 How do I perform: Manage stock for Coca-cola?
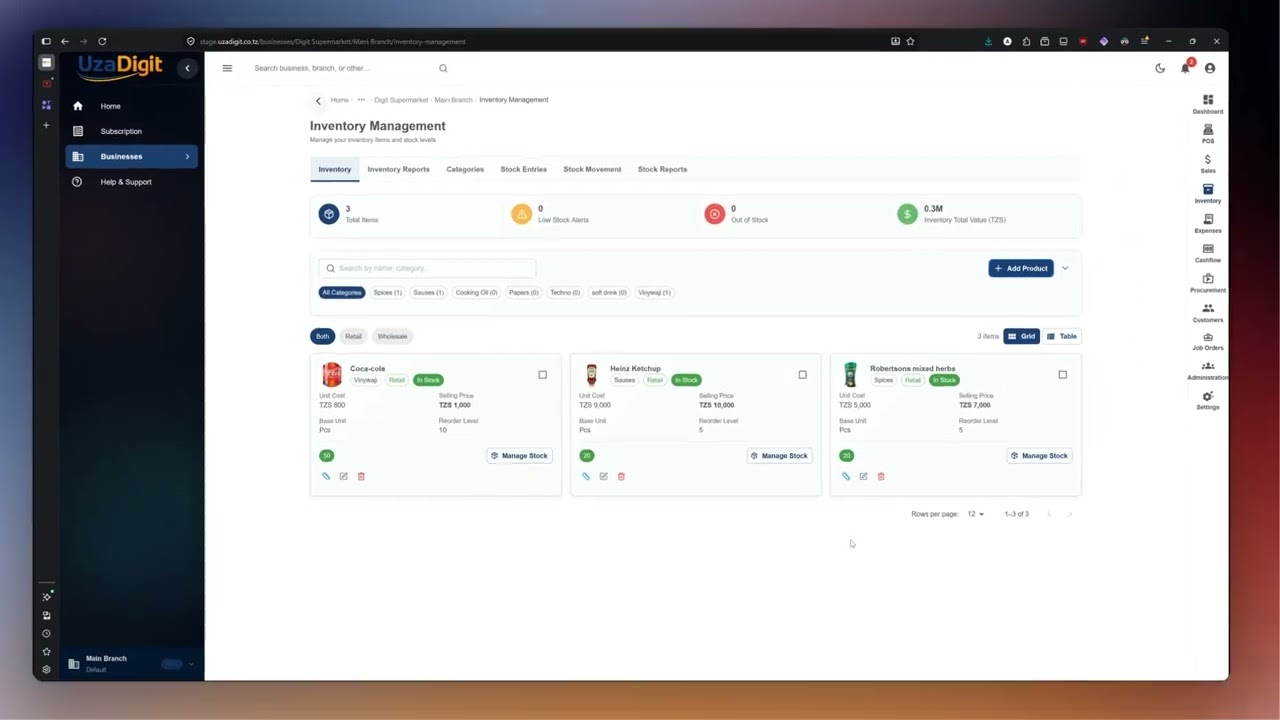(x=519, y=456)
